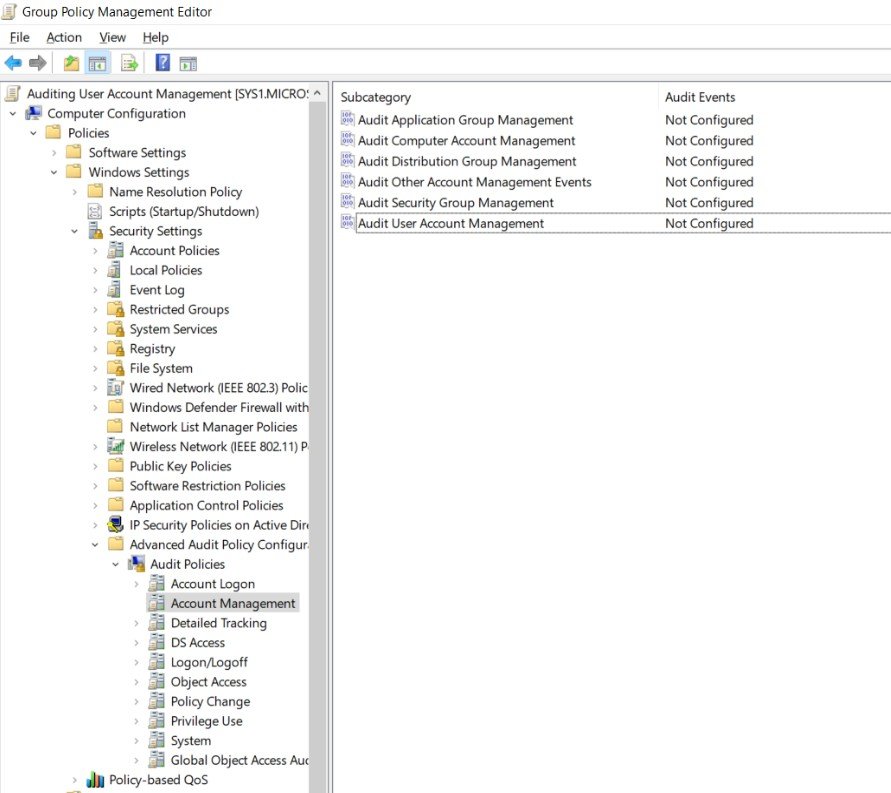Click the Auditing User Account Management root icon
891x793 pixels.
[x=13, y=93]
